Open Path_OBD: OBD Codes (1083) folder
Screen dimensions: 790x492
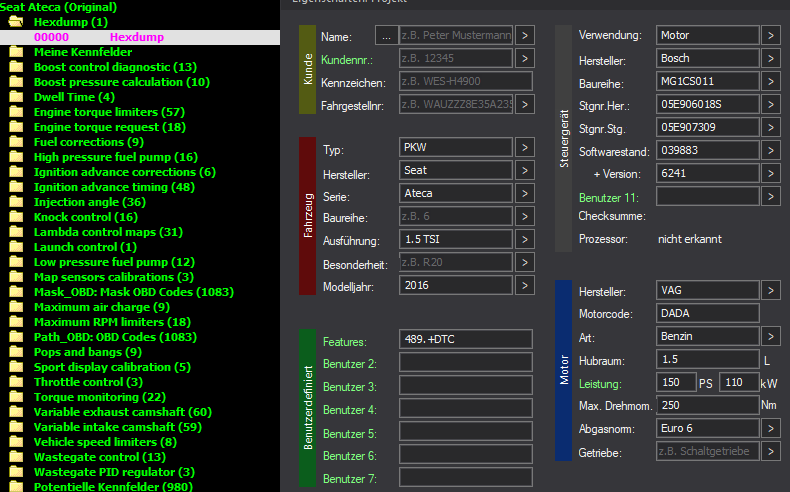point(115,337)
